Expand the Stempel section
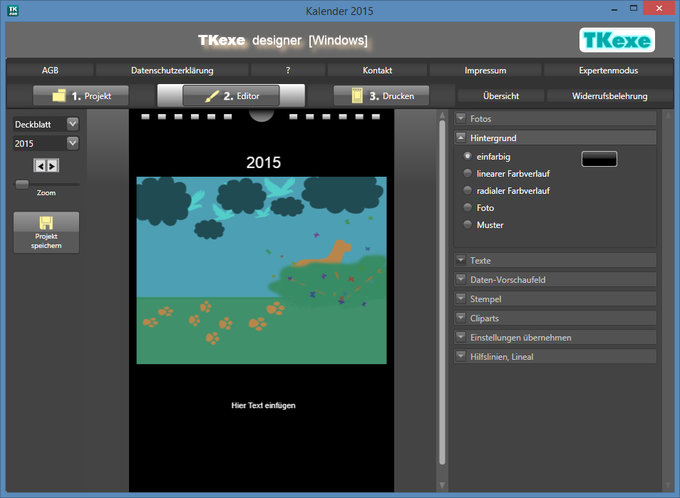 pyautogui.click(x=555, y=299)
